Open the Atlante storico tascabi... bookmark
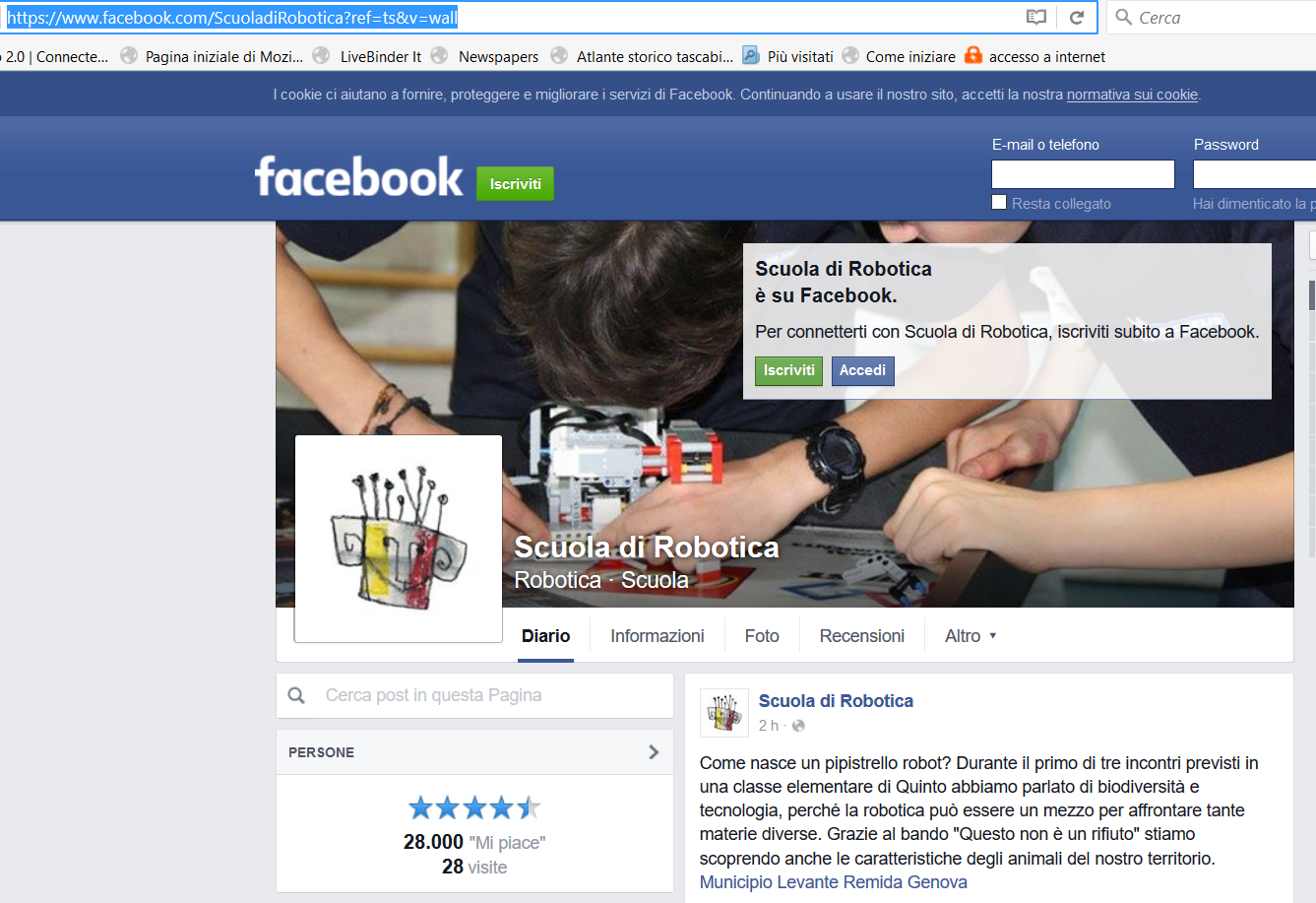This screenshot has height=903, width=1316. click(642, 56)
